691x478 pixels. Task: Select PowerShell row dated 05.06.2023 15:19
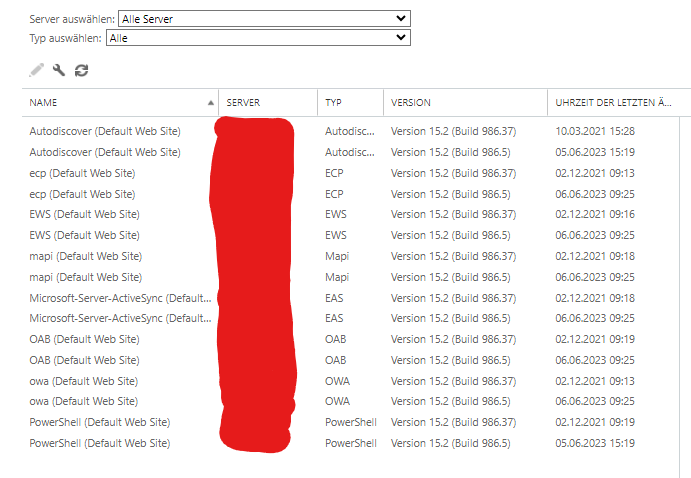tap(350, 443)
